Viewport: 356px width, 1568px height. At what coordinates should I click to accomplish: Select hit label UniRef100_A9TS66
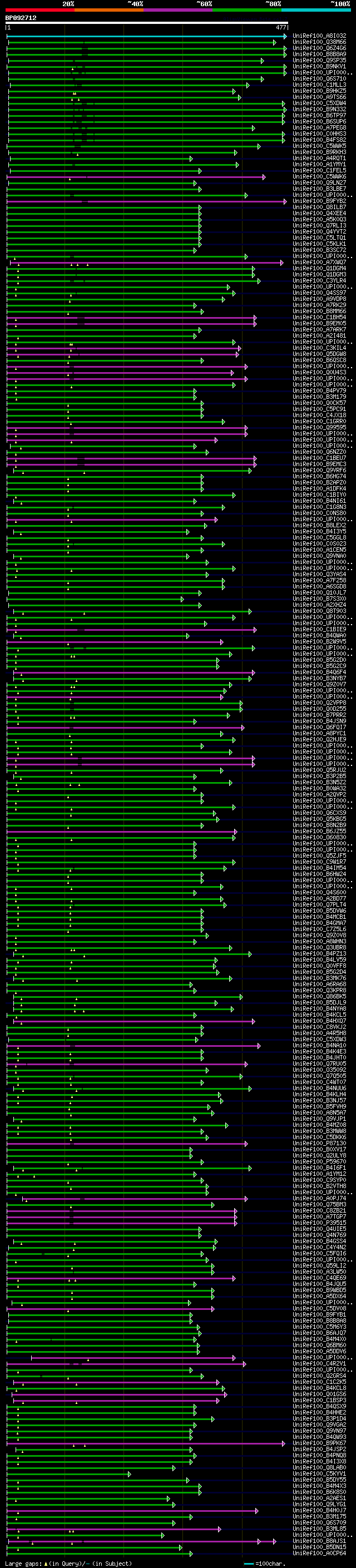point(319,97)
